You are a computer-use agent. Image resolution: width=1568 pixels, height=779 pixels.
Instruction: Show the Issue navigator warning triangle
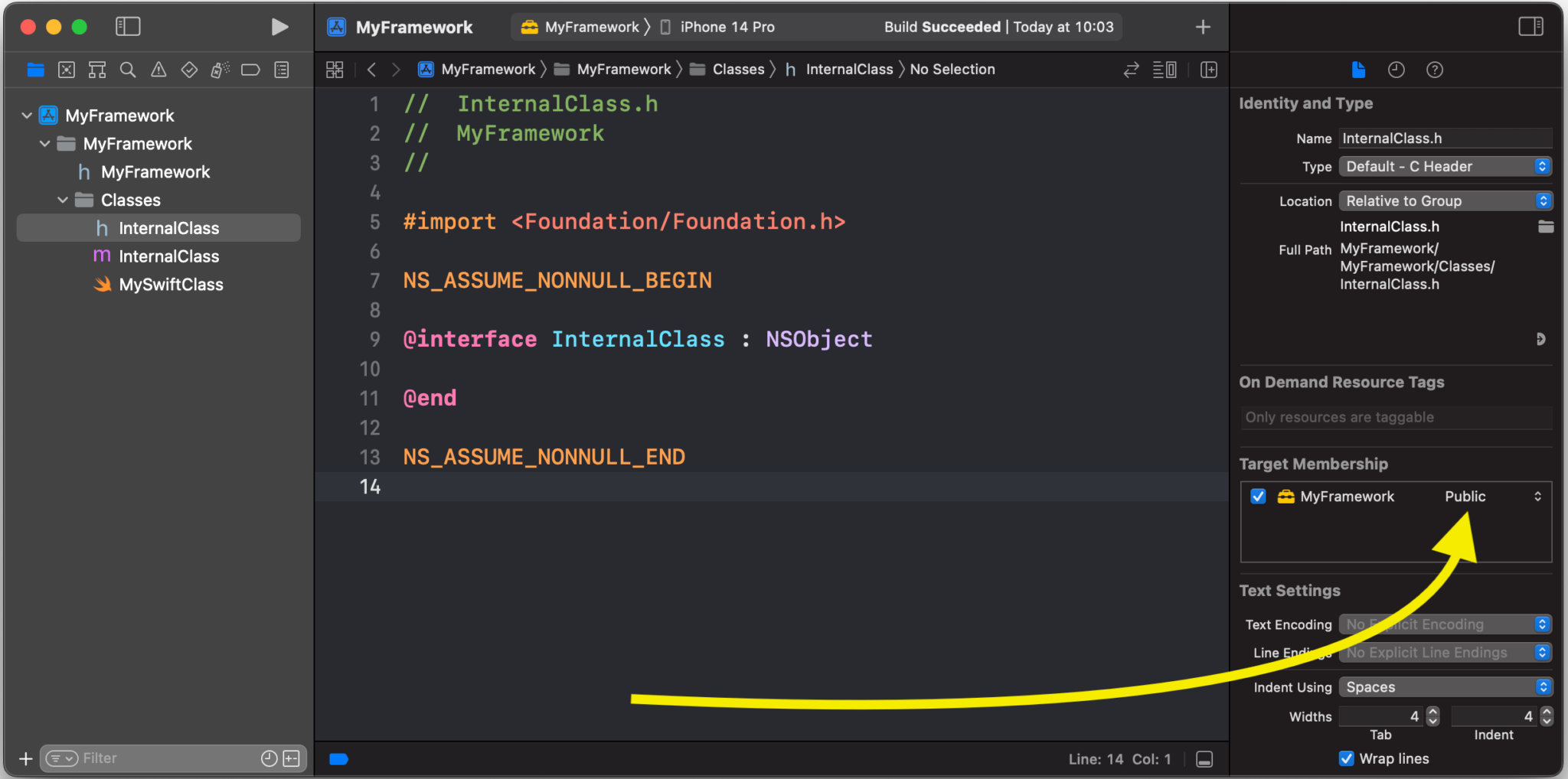click(158, 70)
